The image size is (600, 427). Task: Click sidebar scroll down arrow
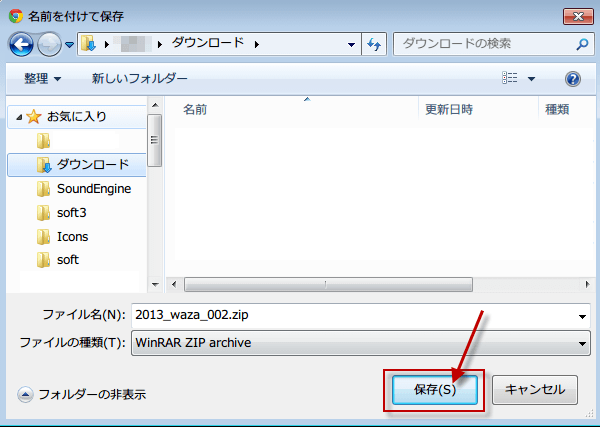[x=155, y=284]
